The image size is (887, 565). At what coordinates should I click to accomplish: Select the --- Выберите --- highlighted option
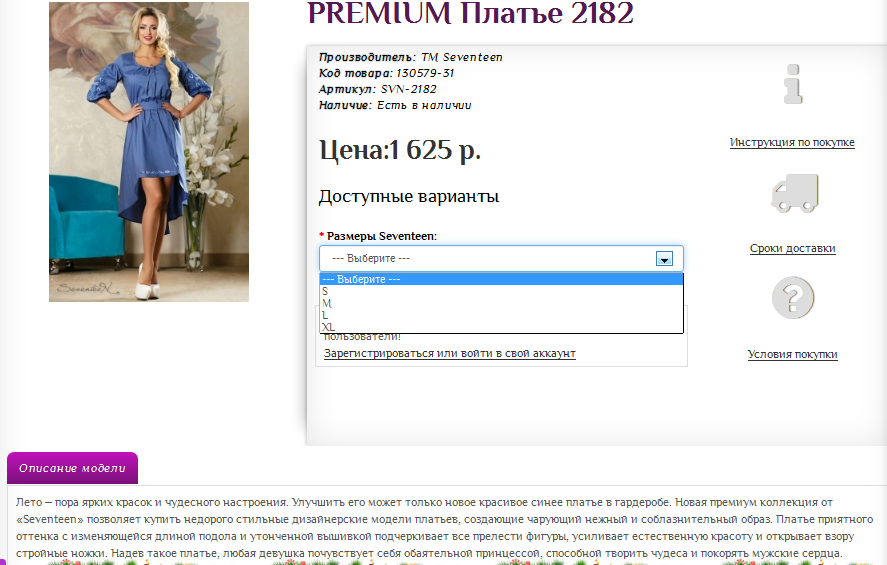[501, 279]
